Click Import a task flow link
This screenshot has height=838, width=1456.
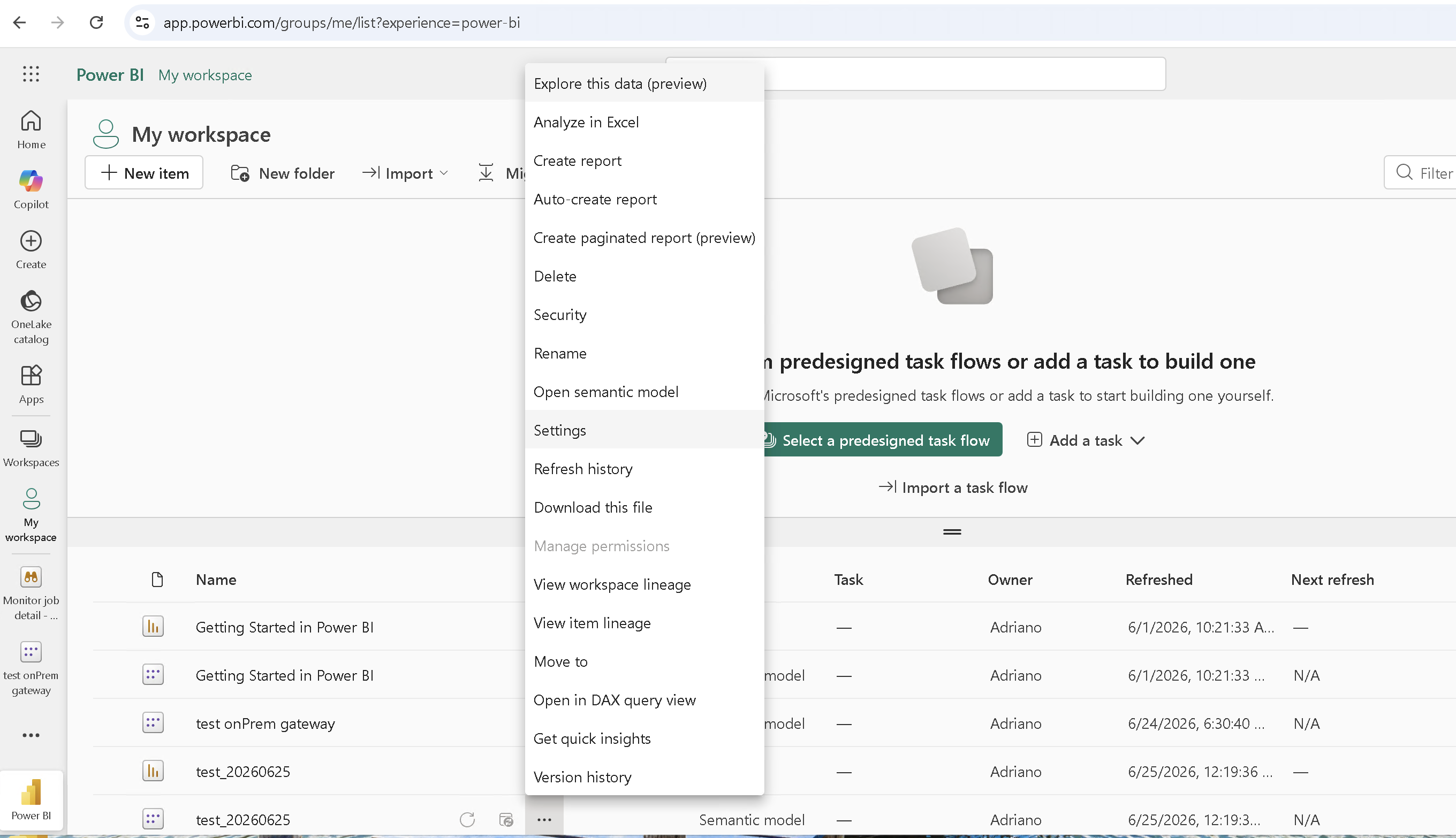tap(952, 487)
